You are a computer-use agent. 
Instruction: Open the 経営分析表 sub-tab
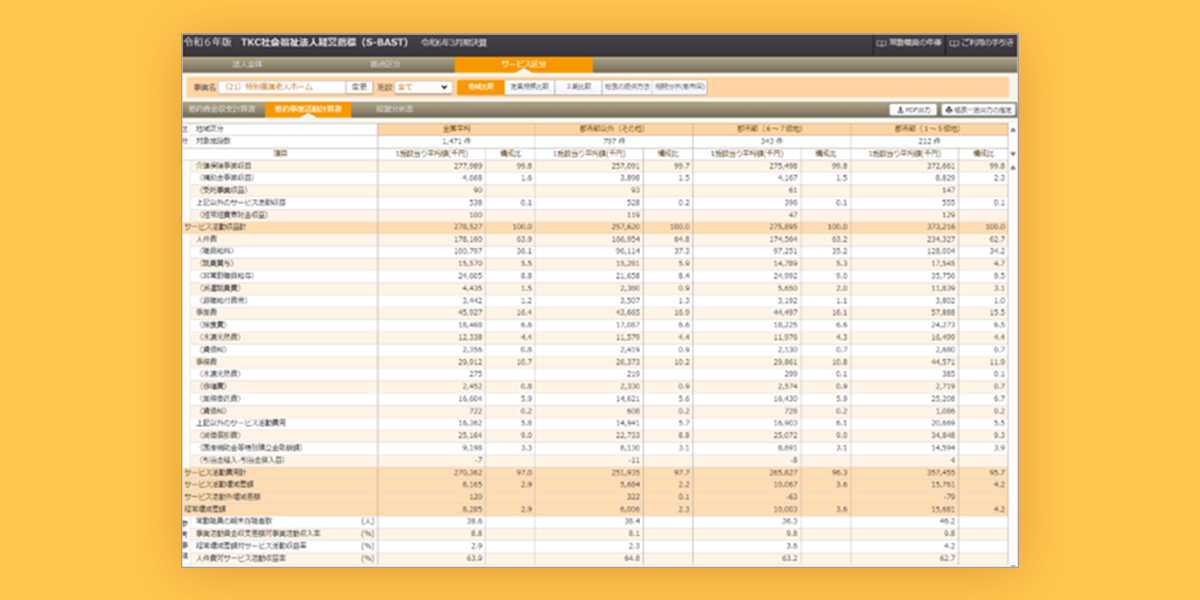click(x=393, y=109)
